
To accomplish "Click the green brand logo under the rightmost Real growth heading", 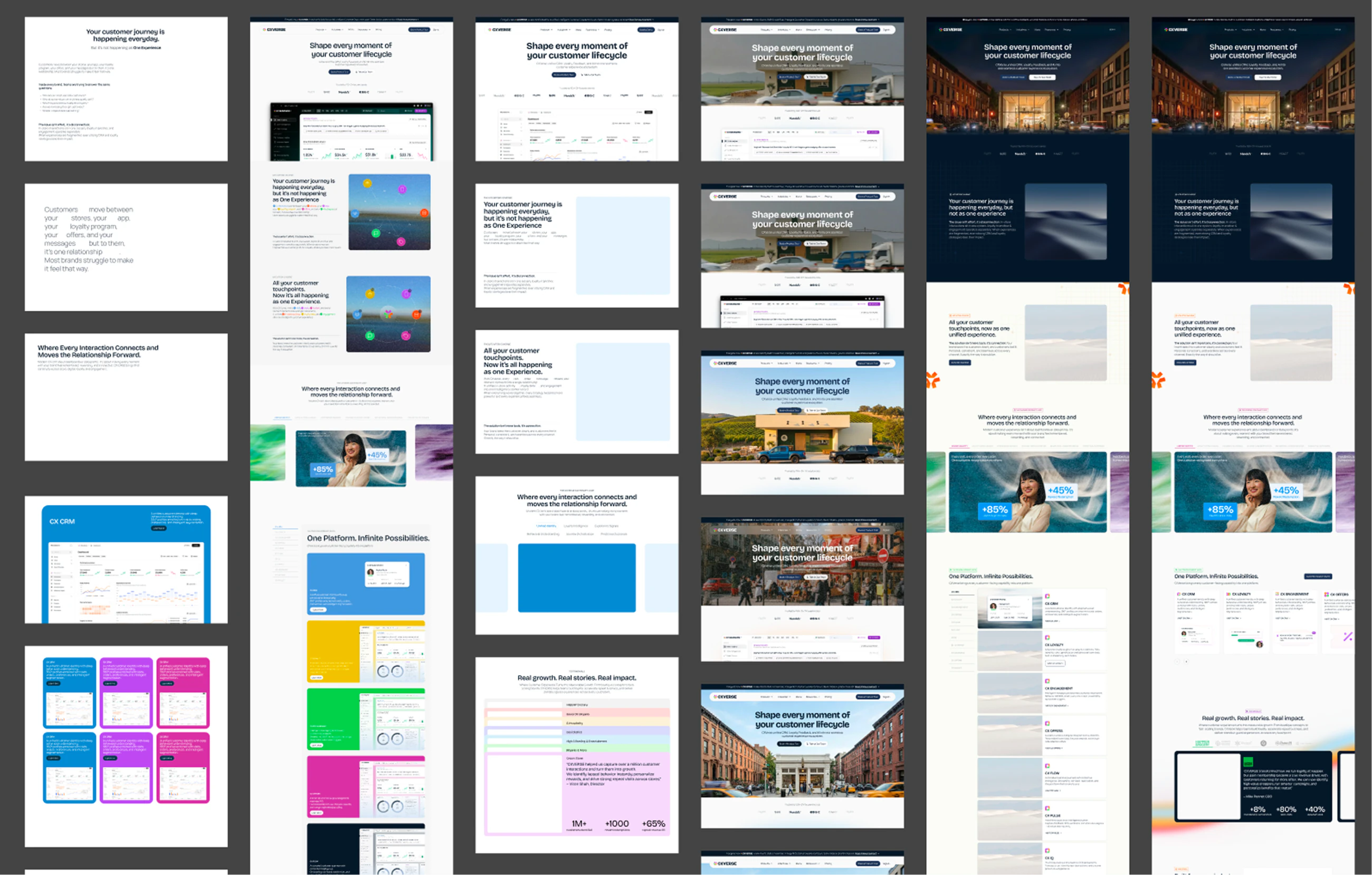I will 1202,743.
